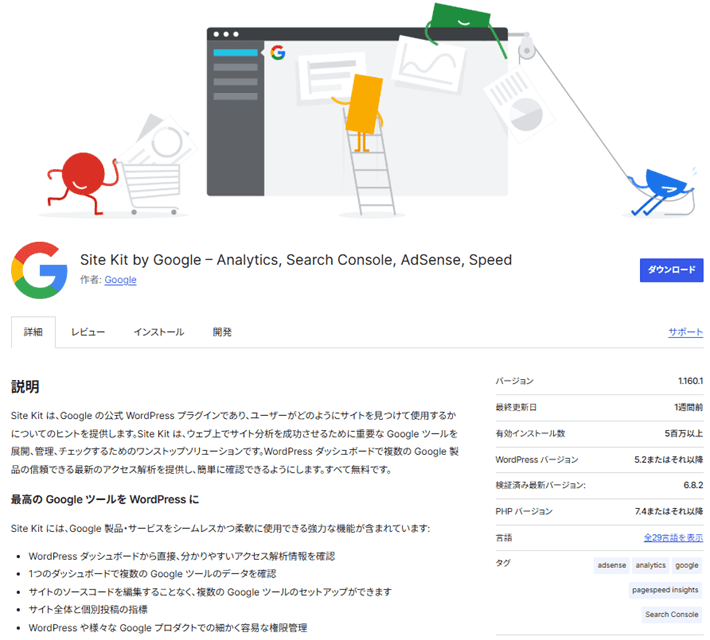Screen dimensions: 710x640
Task: Click the blue character pulling the rope
Action: (661, 191)
